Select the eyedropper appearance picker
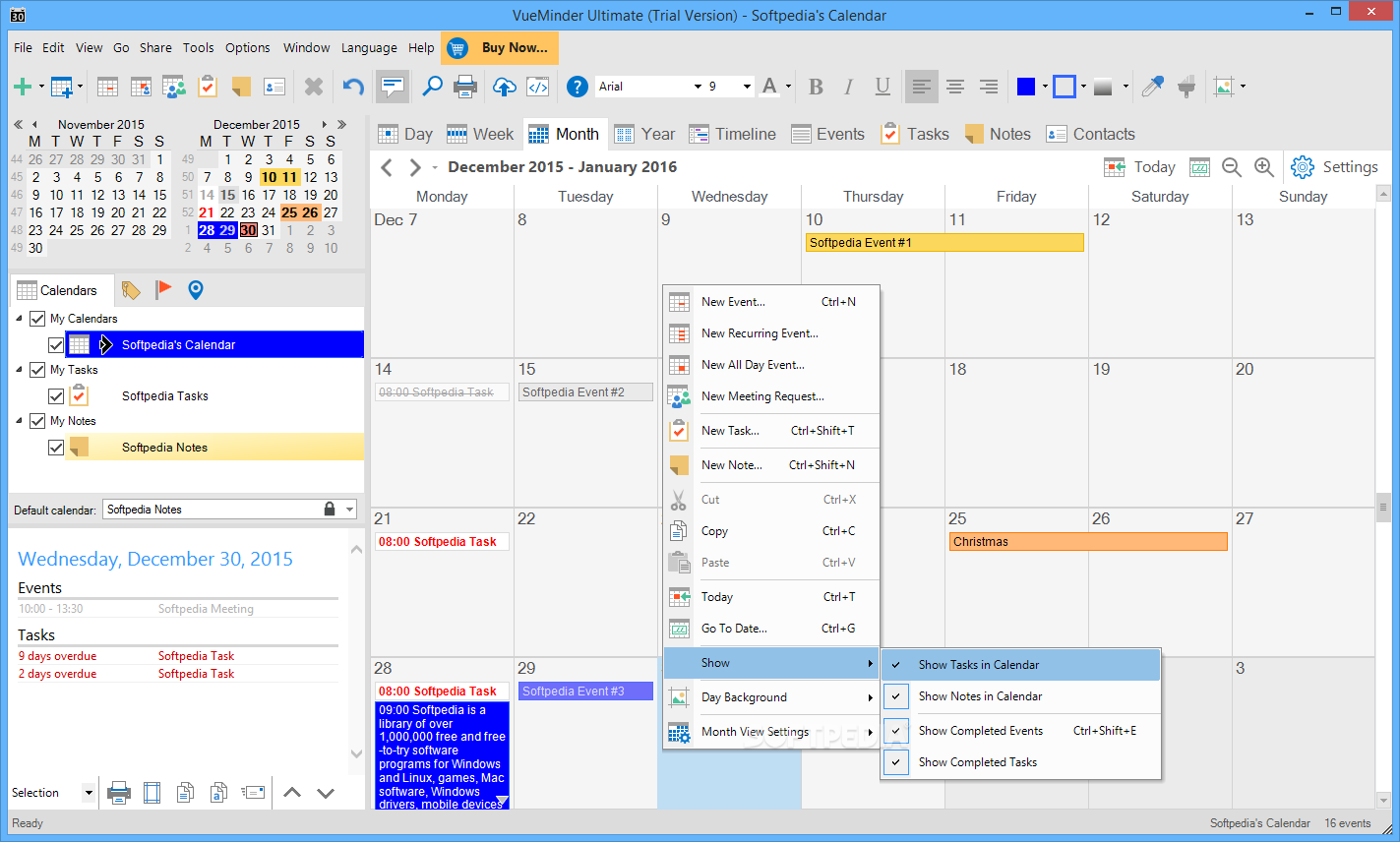The width and height of the screenshot is (1400, 842). pyautogui.click(x=1152, y=87)
